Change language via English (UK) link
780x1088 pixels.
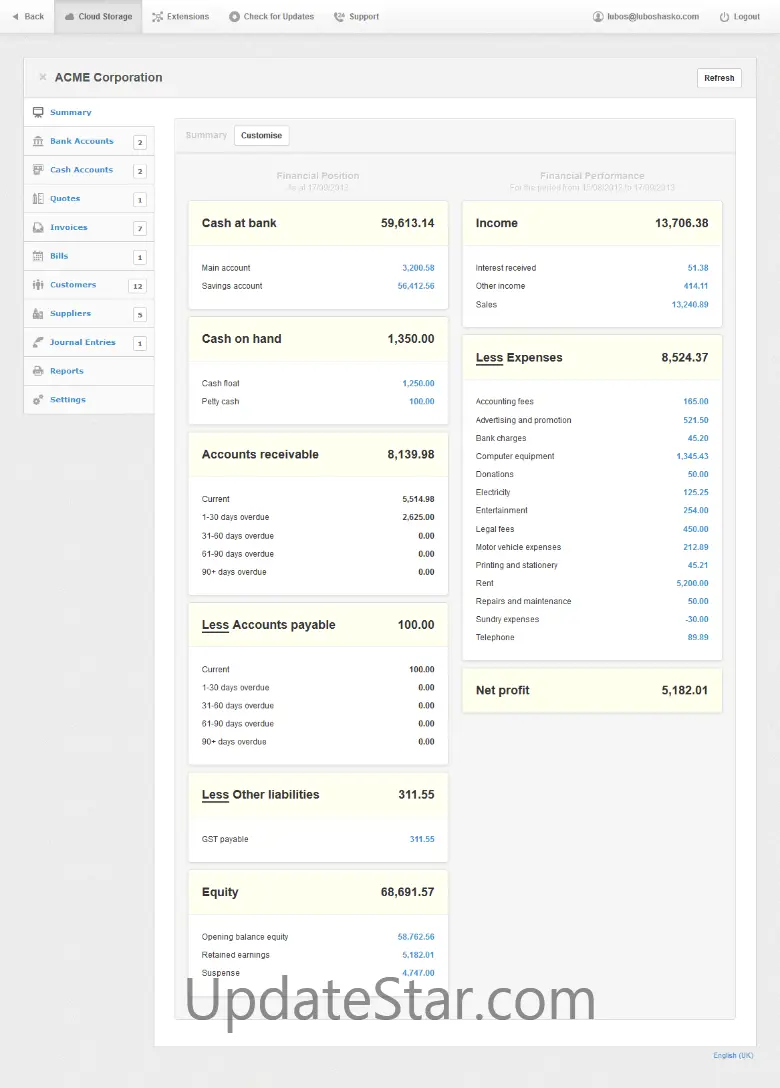coord(733,1055)
